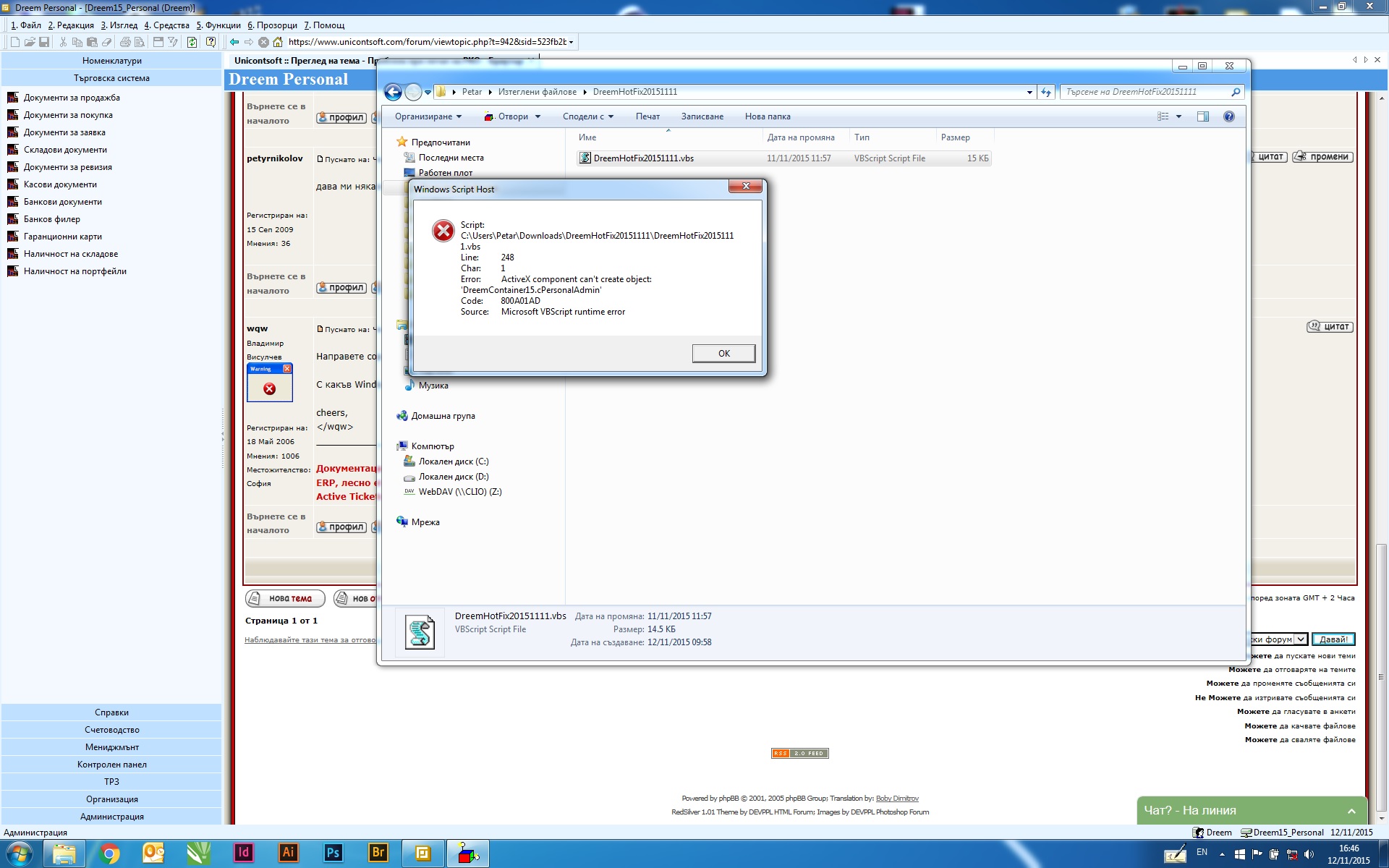Click the Copy toolbar icon
Image resolution: width=1389 pixels, height=868 pixels.
pos(77,43)
